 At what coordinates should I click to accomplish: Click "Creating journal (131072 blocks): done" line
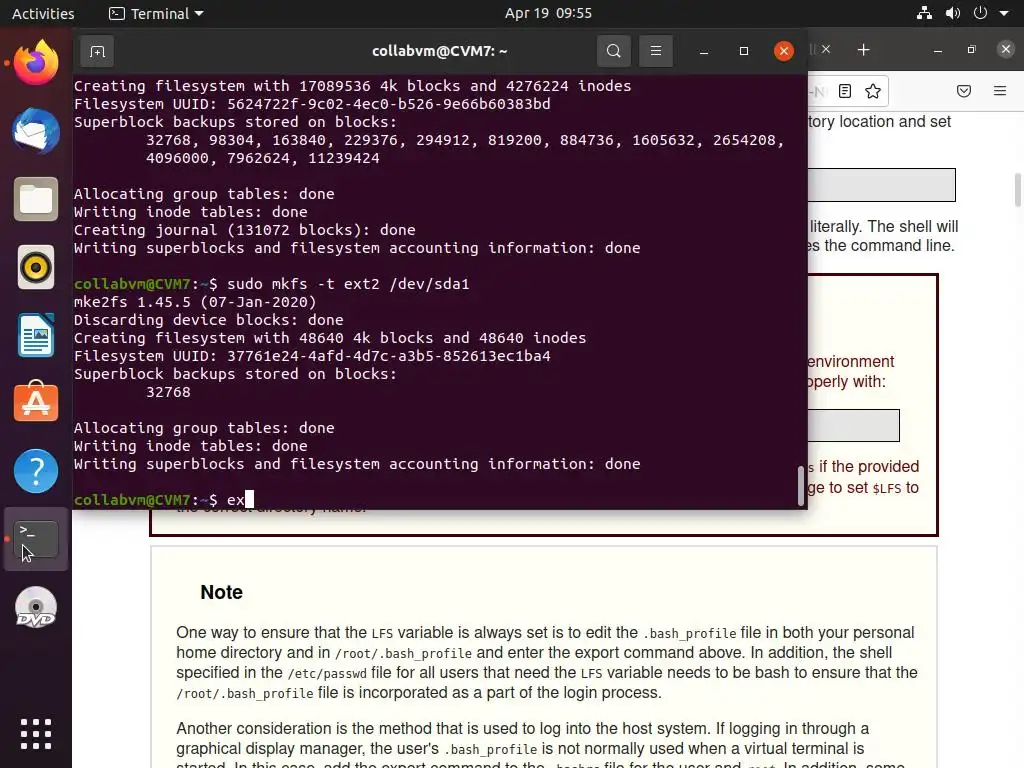click(x=245, y=230)
